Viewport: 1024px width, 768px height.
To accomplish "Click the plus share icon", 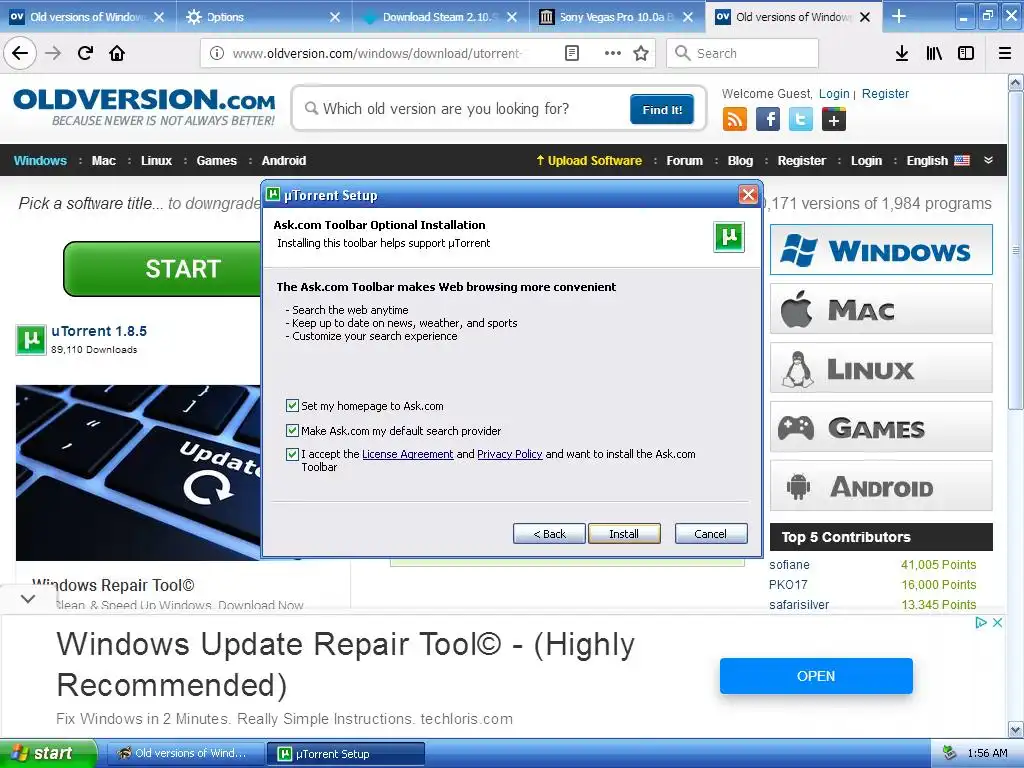I will pyautogui.click(x=833, y=120).
